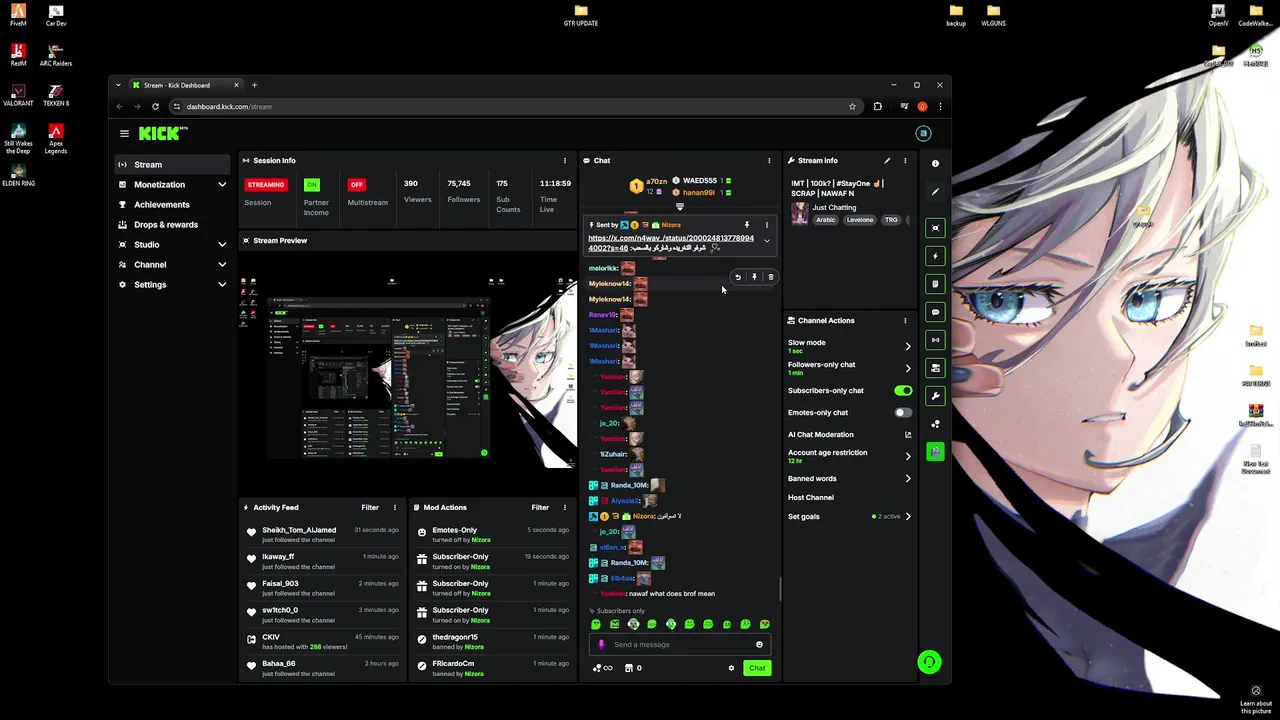Image resolution: width=1280 pixels, height=720 pixels.
Task: Expand the Monetization sidebar section
Action: click(222, 184)
